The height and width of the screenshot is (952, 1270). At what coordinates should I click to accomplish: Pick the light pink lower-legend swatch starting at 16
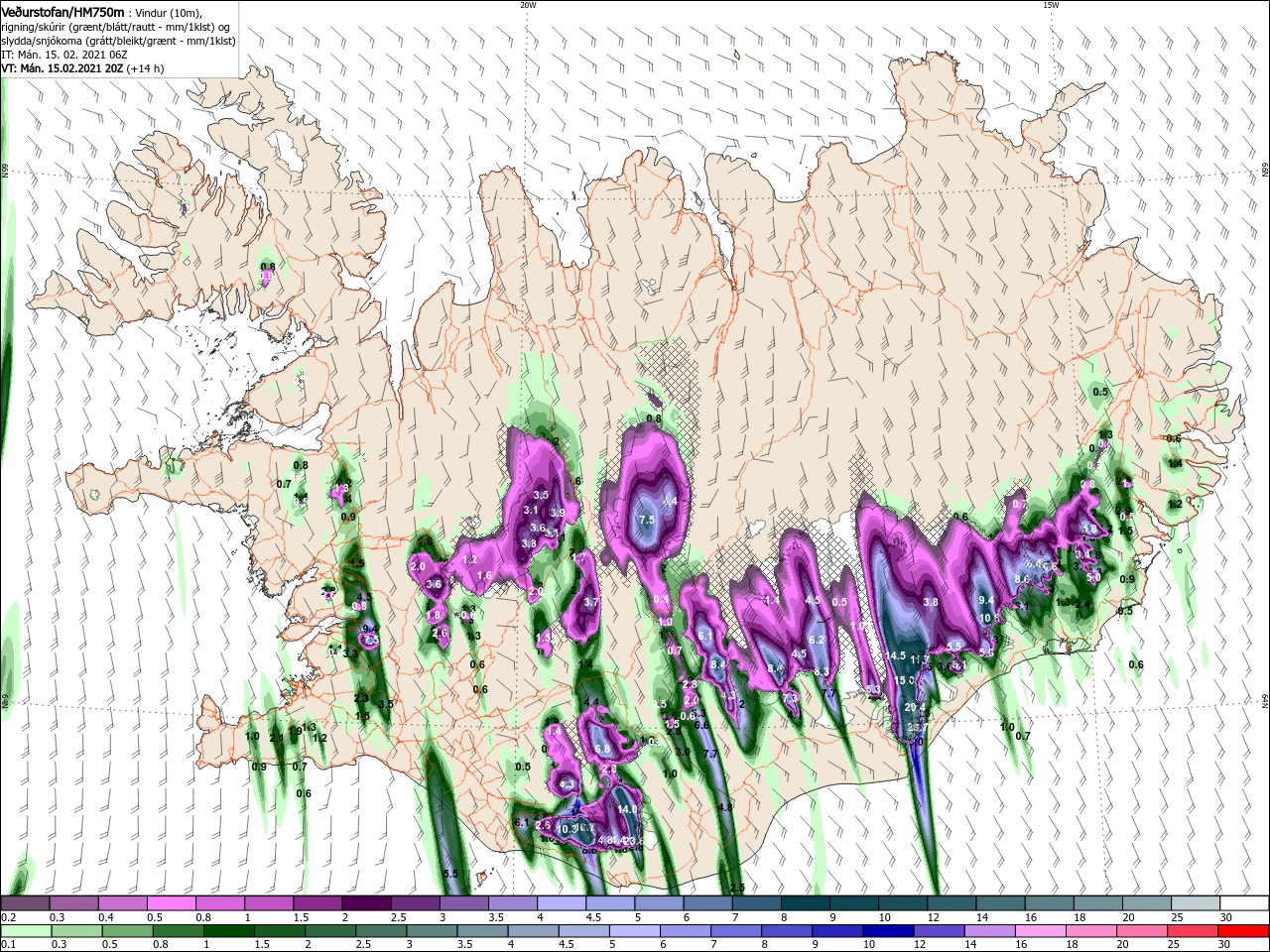pyautogui.click(x=1041, y=932)
